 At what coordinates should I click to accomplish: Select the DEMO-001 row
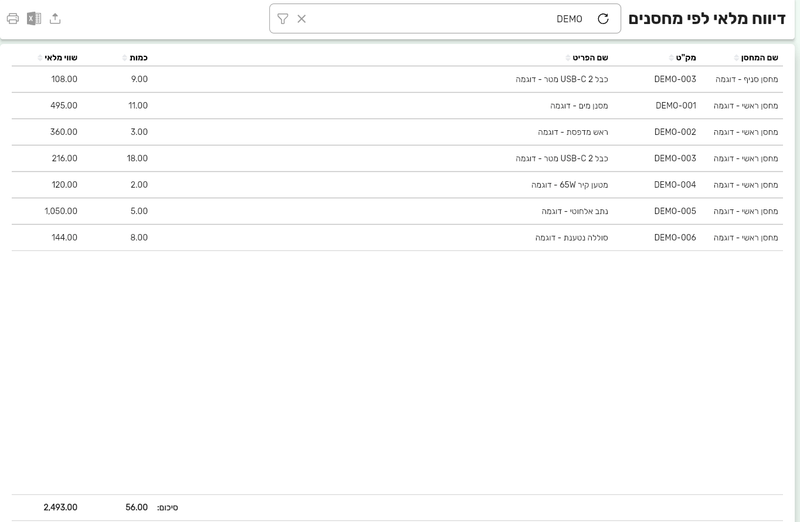point(397,106)
